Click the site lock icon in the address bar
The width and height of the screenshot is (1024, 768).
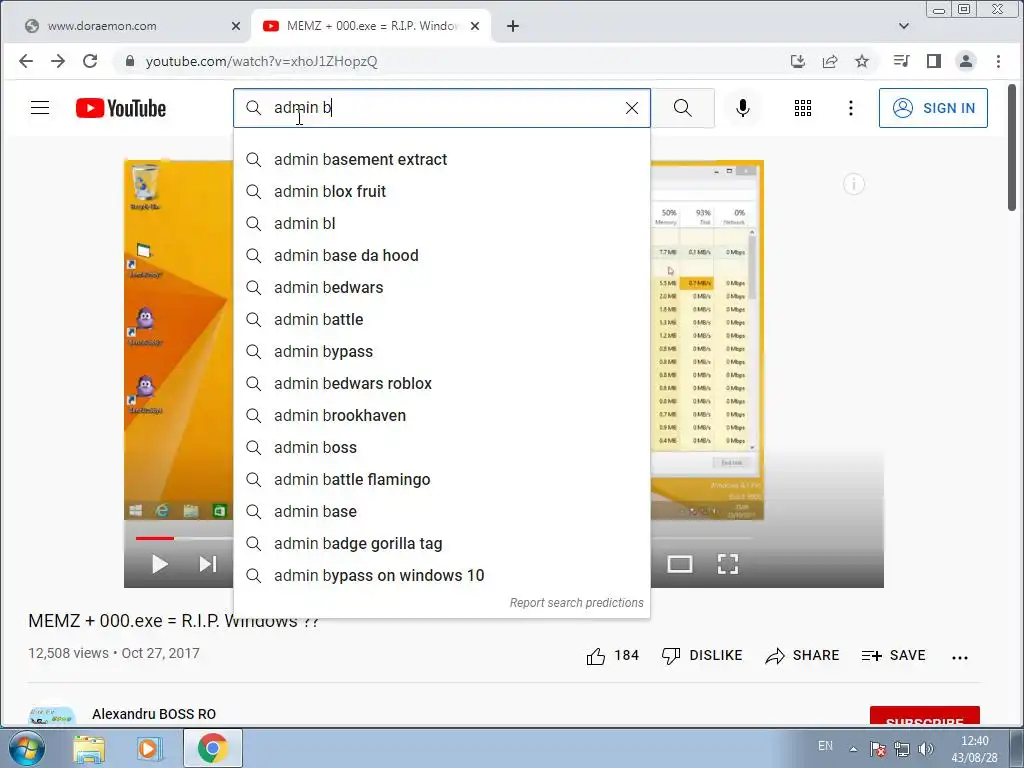(x=130, y=61)
